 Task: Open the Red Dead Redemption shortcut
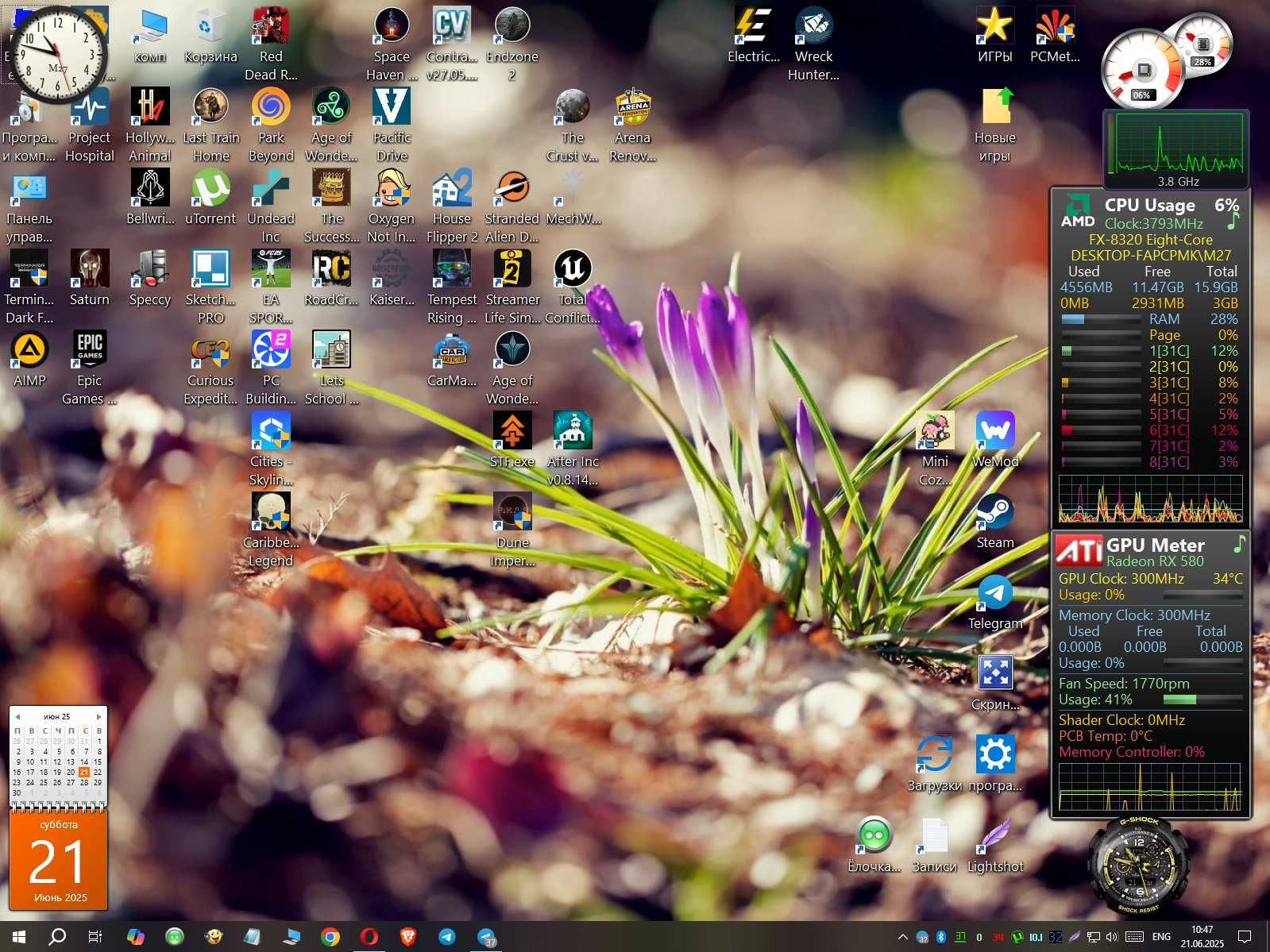(x=271, y=44)
